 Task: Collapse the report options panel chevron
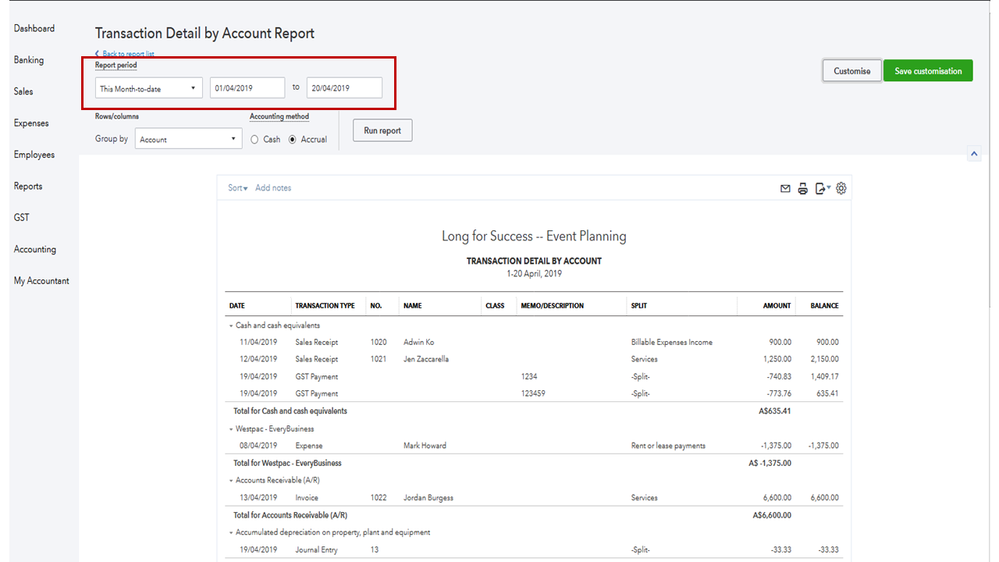974,153
